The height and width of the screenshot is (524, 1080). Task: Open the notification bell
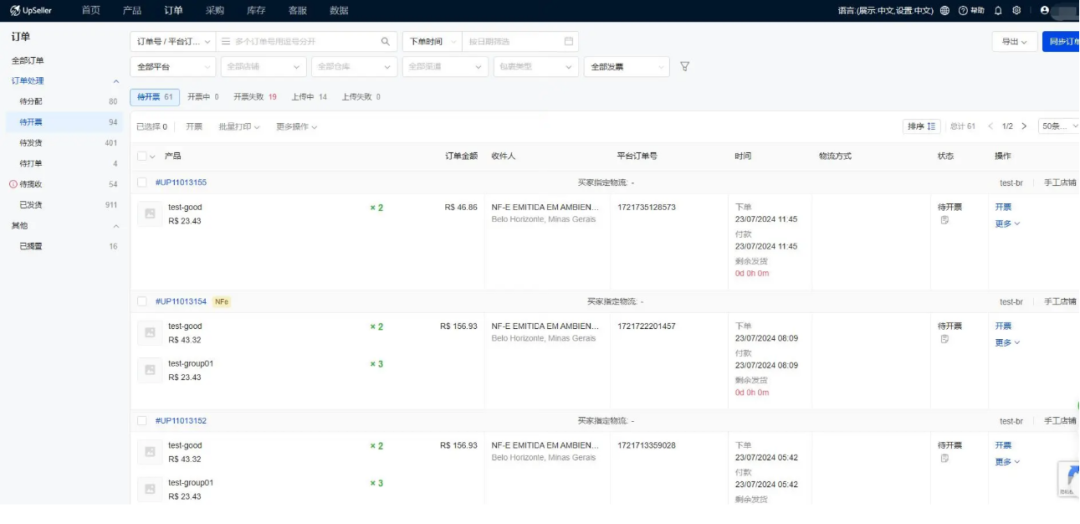[998, 10]
